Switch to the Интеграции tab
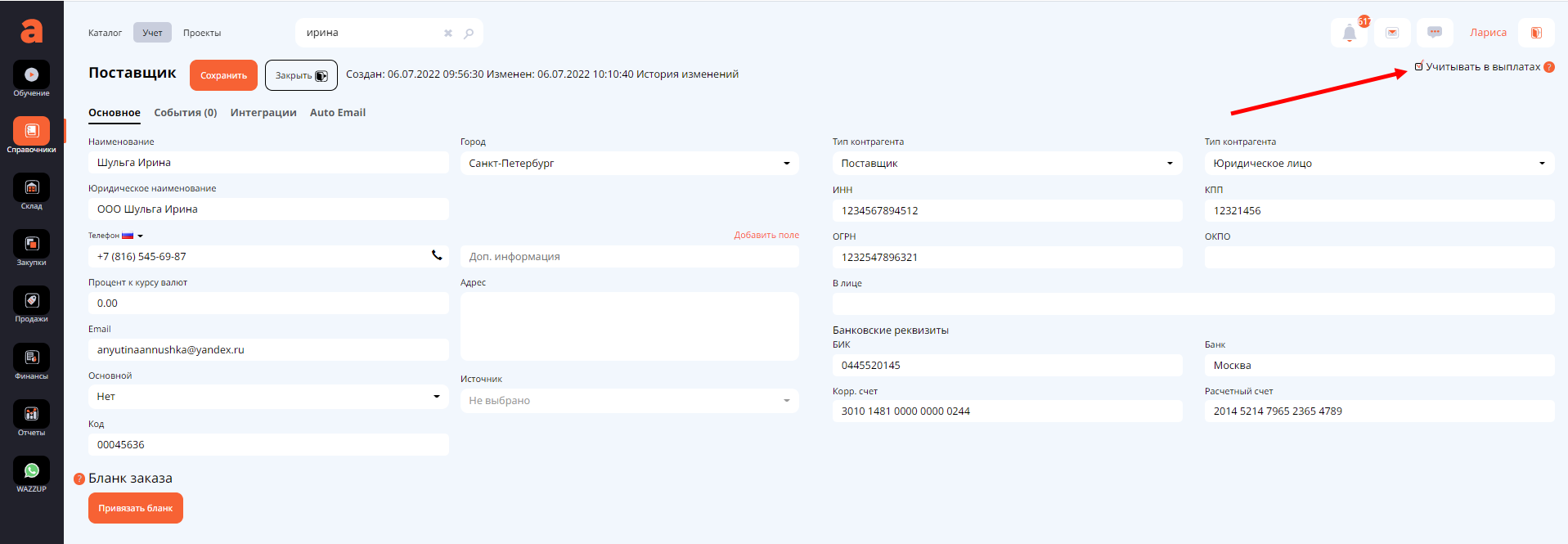The width and height of the screenshot is (1568, 544). (x=263, y=113)
